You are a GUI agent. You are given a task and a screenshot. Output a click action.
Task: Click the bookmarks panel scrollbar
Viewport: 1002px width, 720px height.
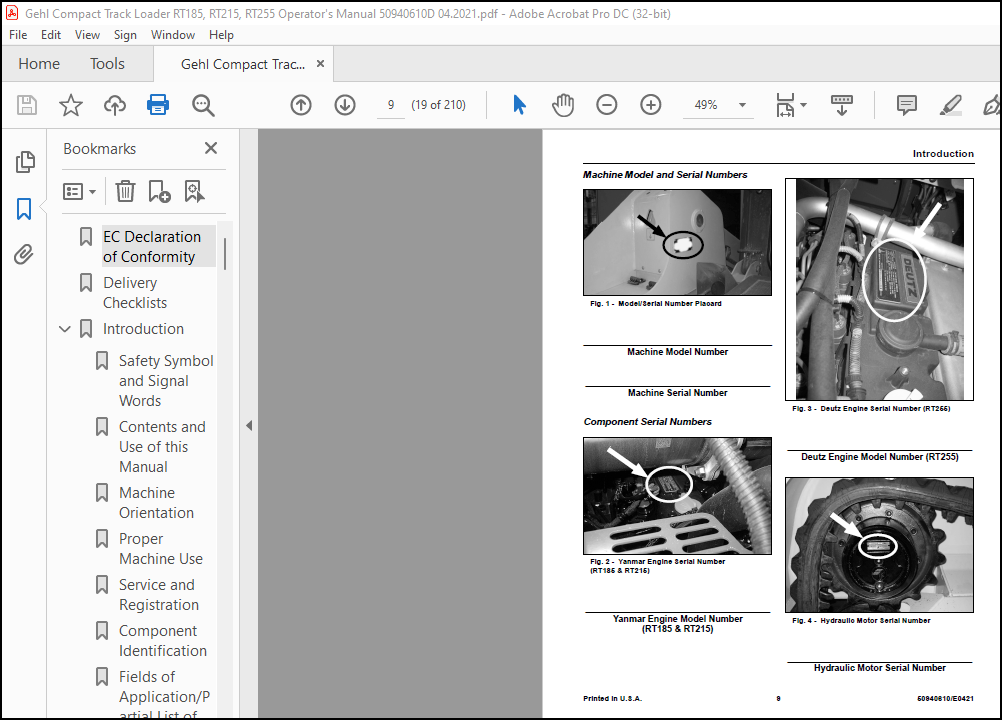point(225,254)
